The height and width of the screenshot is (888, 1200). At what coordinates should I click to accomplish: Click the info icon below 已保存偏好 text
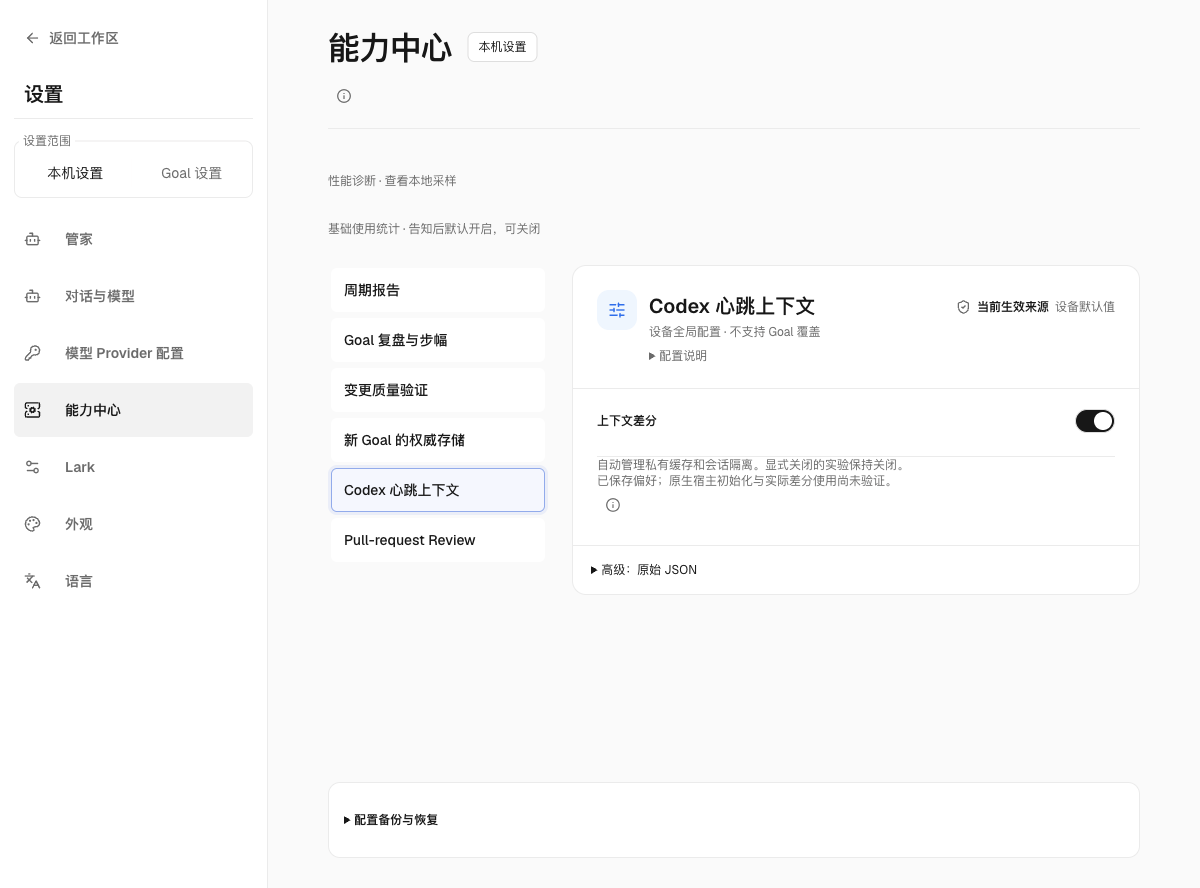click(613, 505)
